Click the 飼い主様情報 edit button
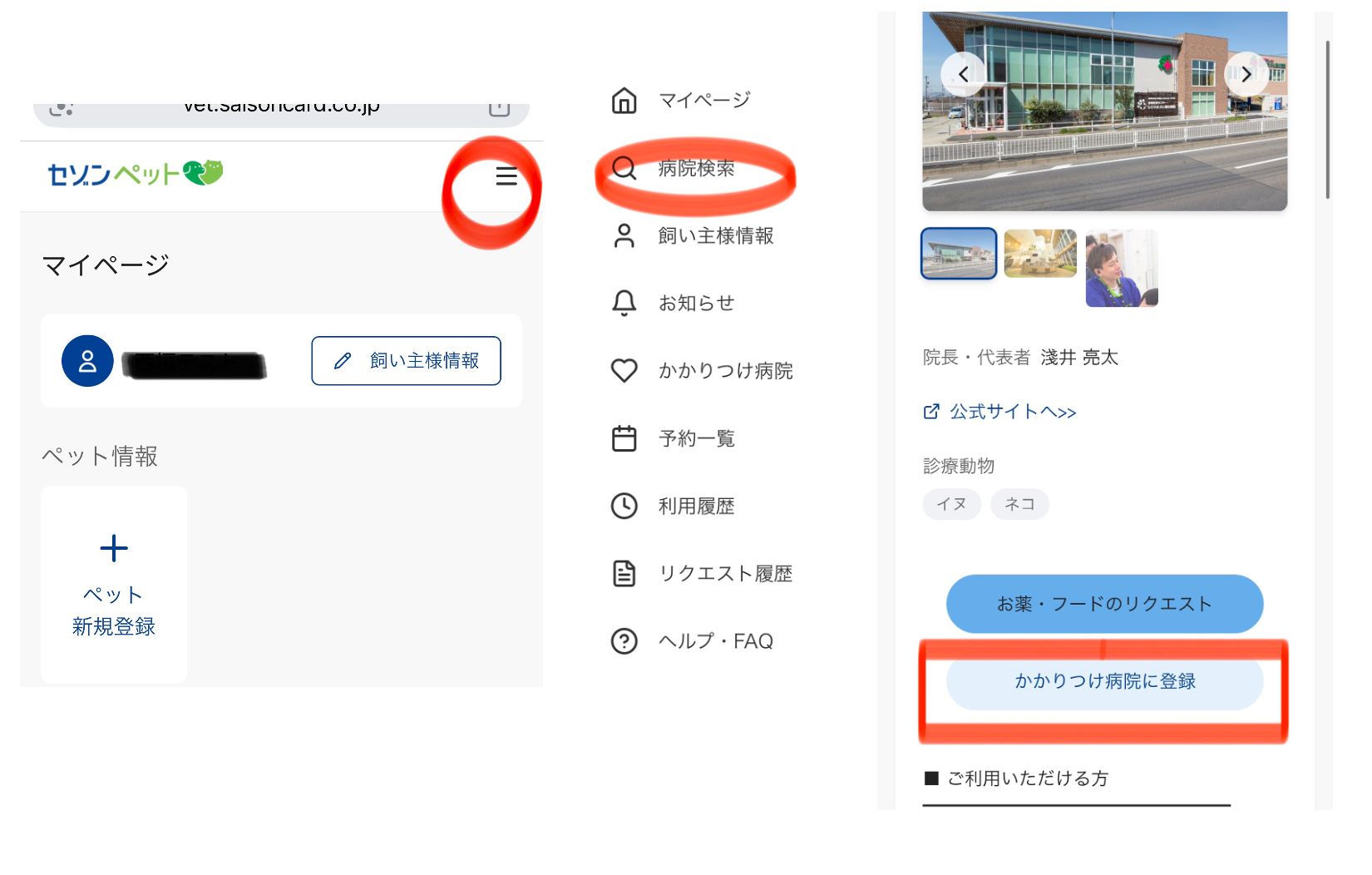 tap(407, 361)
